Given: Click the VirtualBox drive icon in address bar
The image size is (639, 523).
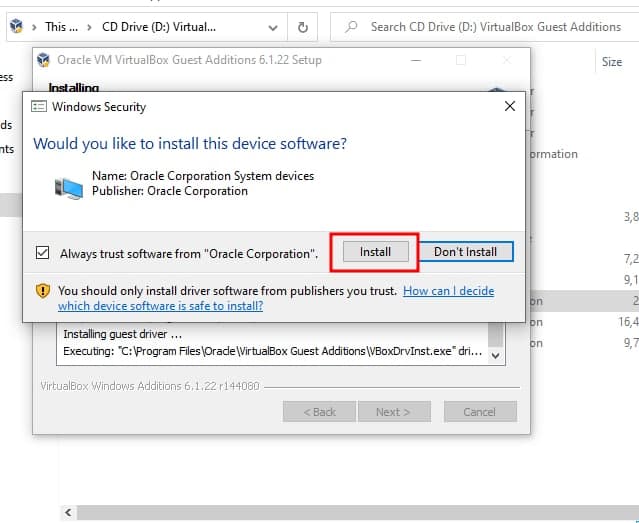Looking at the screenshot, I should pyautogui.click(x=16, y=26).
